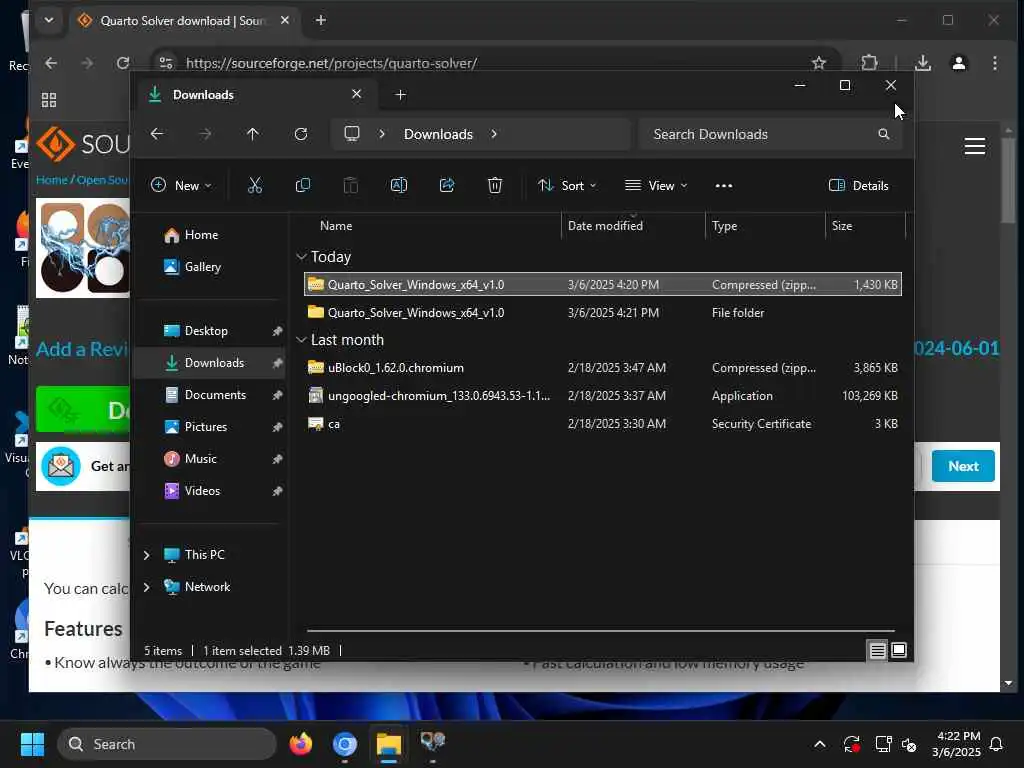Add a new File Explorer tab
Viewport: 1024px width, 768px height.
[x=401, y=95]
